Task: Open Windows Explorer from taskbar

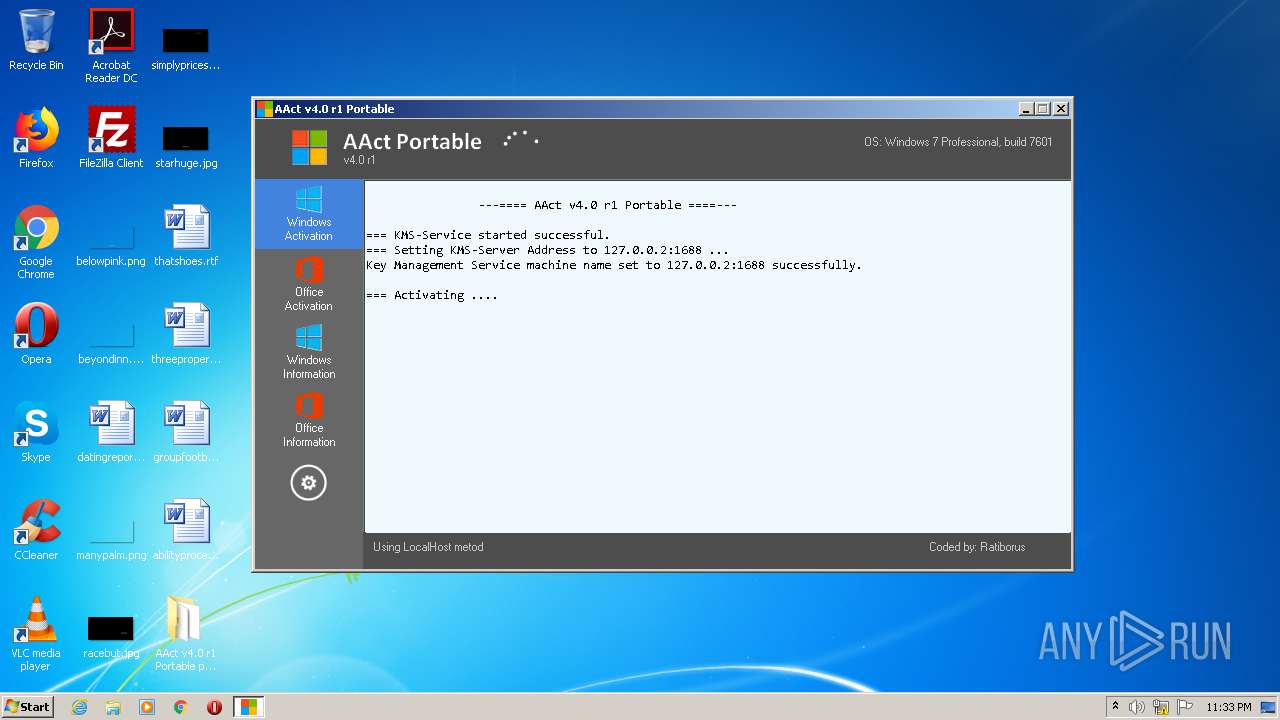Action: click(x=113, y=707)
